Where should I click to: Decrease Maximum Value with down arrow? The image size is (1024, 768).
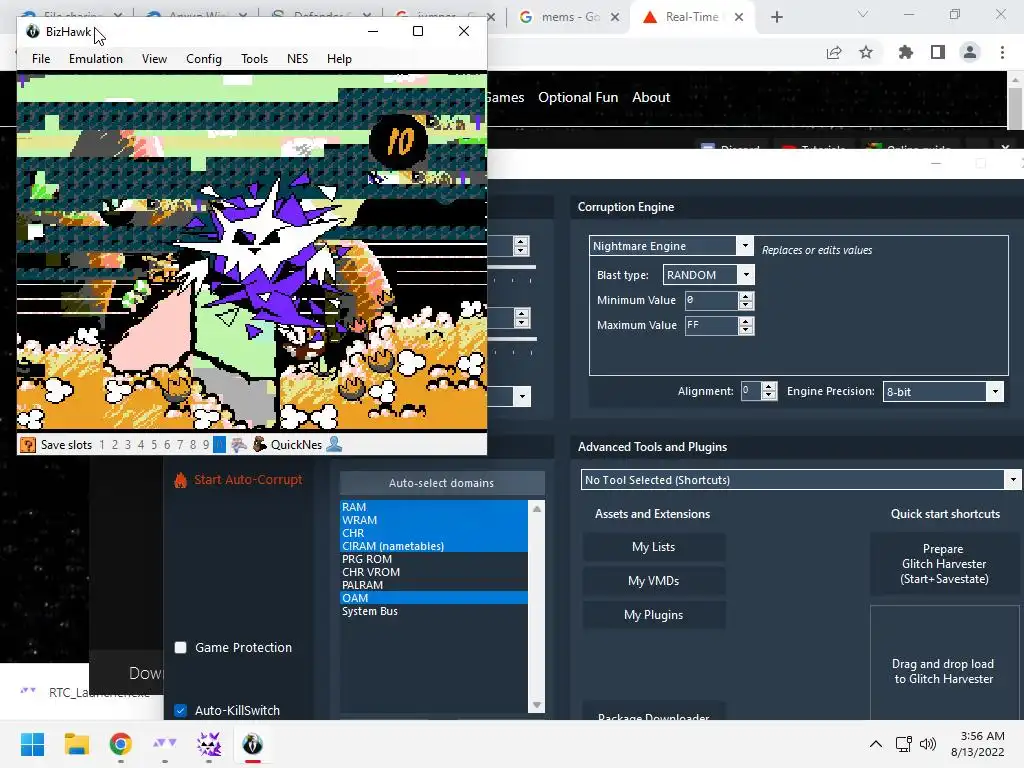pos(746,330)
